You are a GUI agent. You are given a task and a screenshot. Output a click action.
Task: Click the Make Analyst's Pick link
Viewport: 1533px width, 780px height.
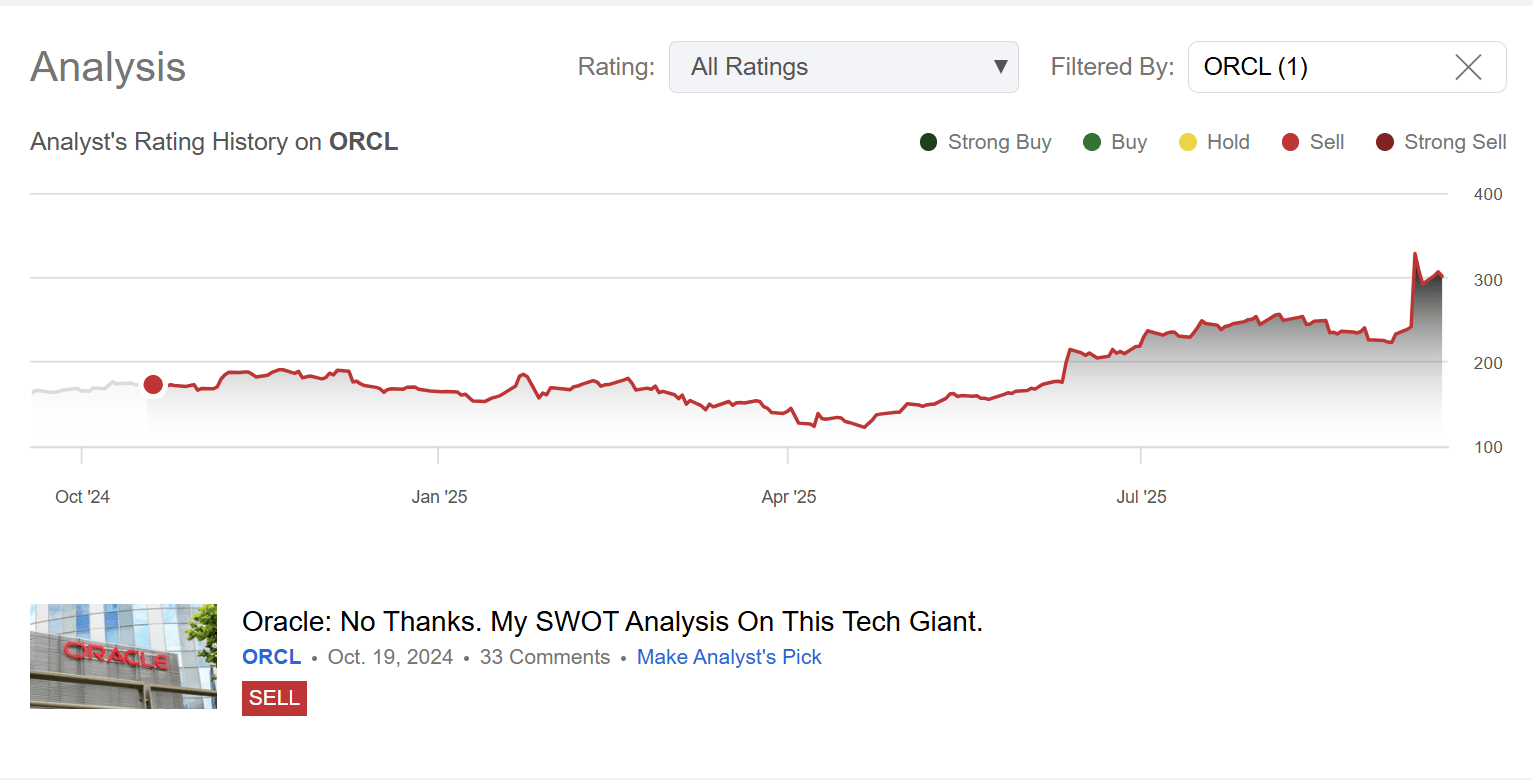(729, 657)
